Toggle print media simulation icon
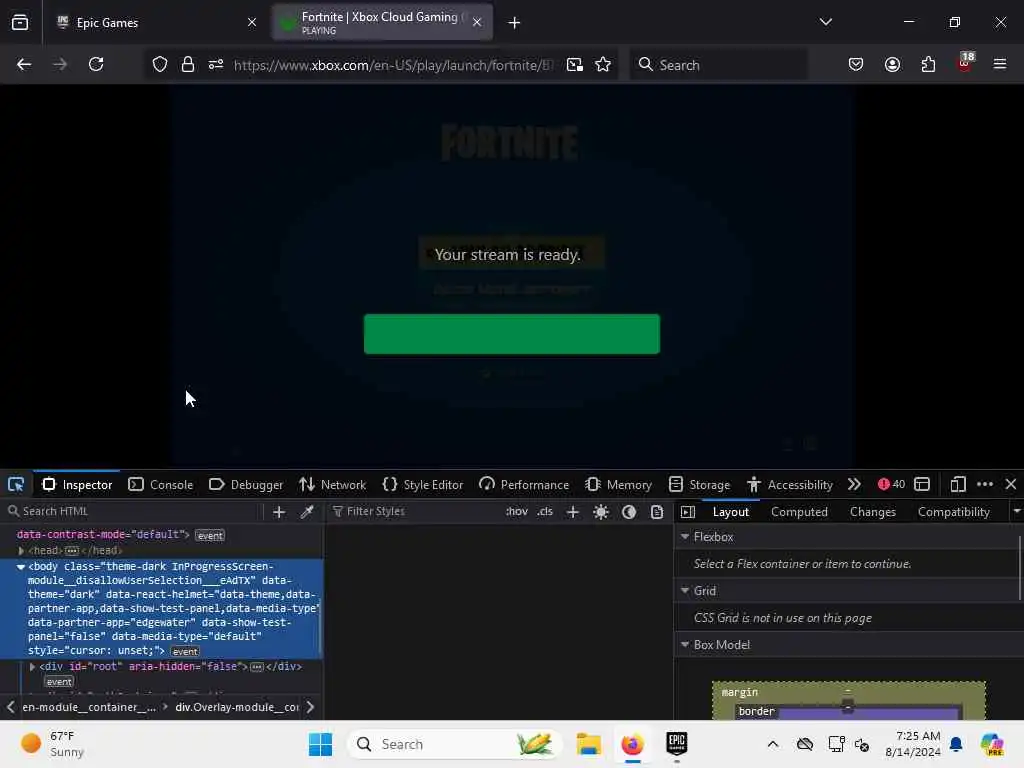 tap(657, 512)
